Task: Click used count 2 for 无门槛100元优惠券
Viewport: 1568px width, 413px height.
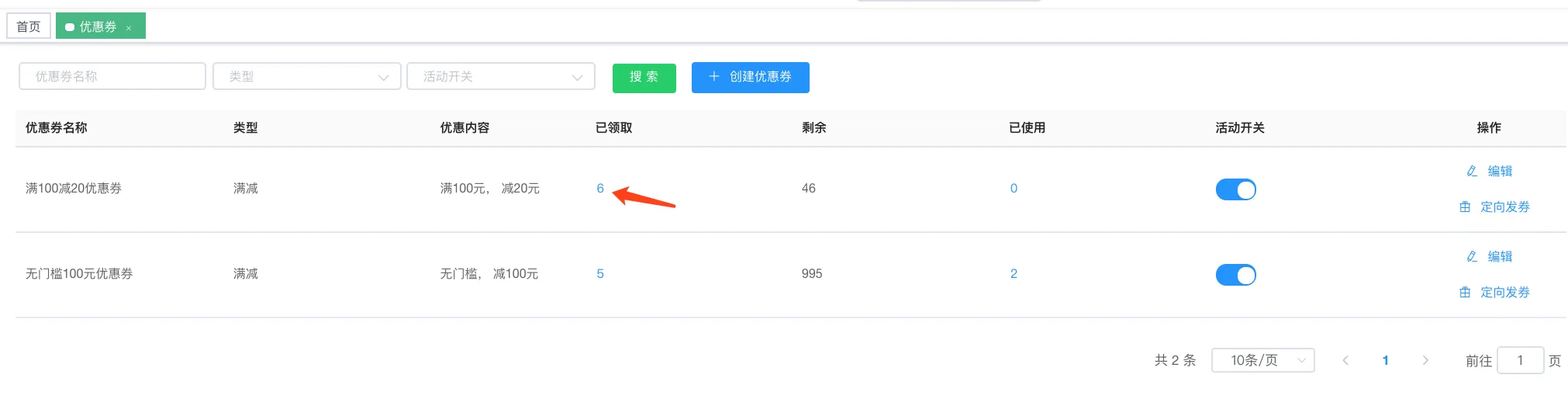Action: coord(1014,273)
